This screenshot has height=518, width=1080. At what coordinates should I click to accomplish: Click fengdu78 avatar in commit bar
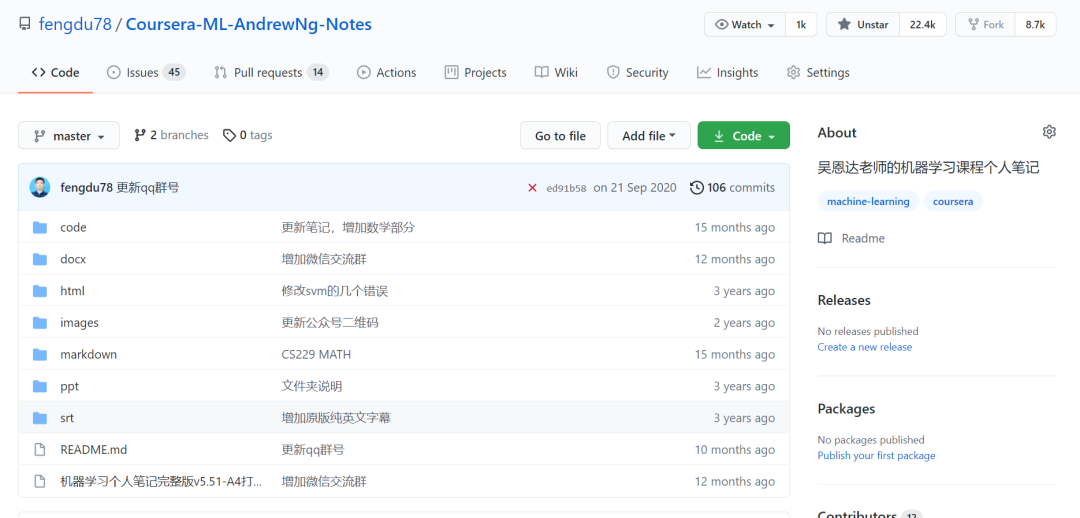point(40,187)
